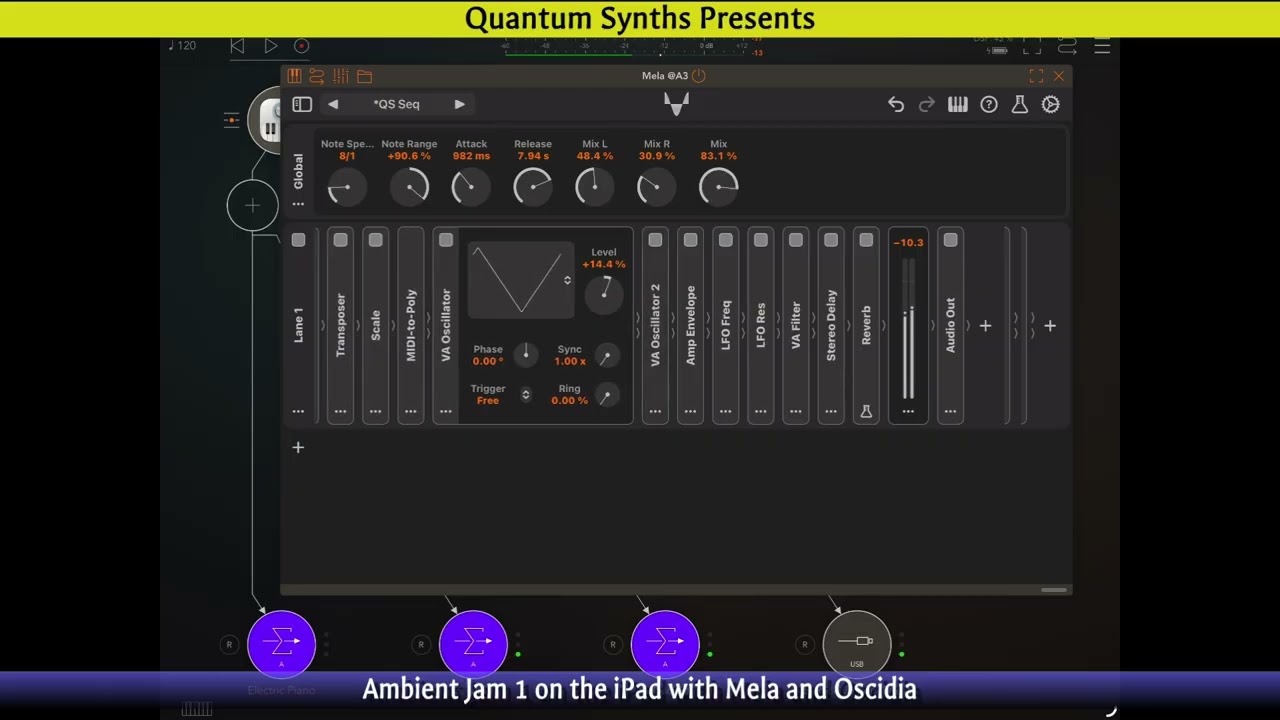Click the Mix L knob
1280x720 pixels.
(x=595, y=186)
